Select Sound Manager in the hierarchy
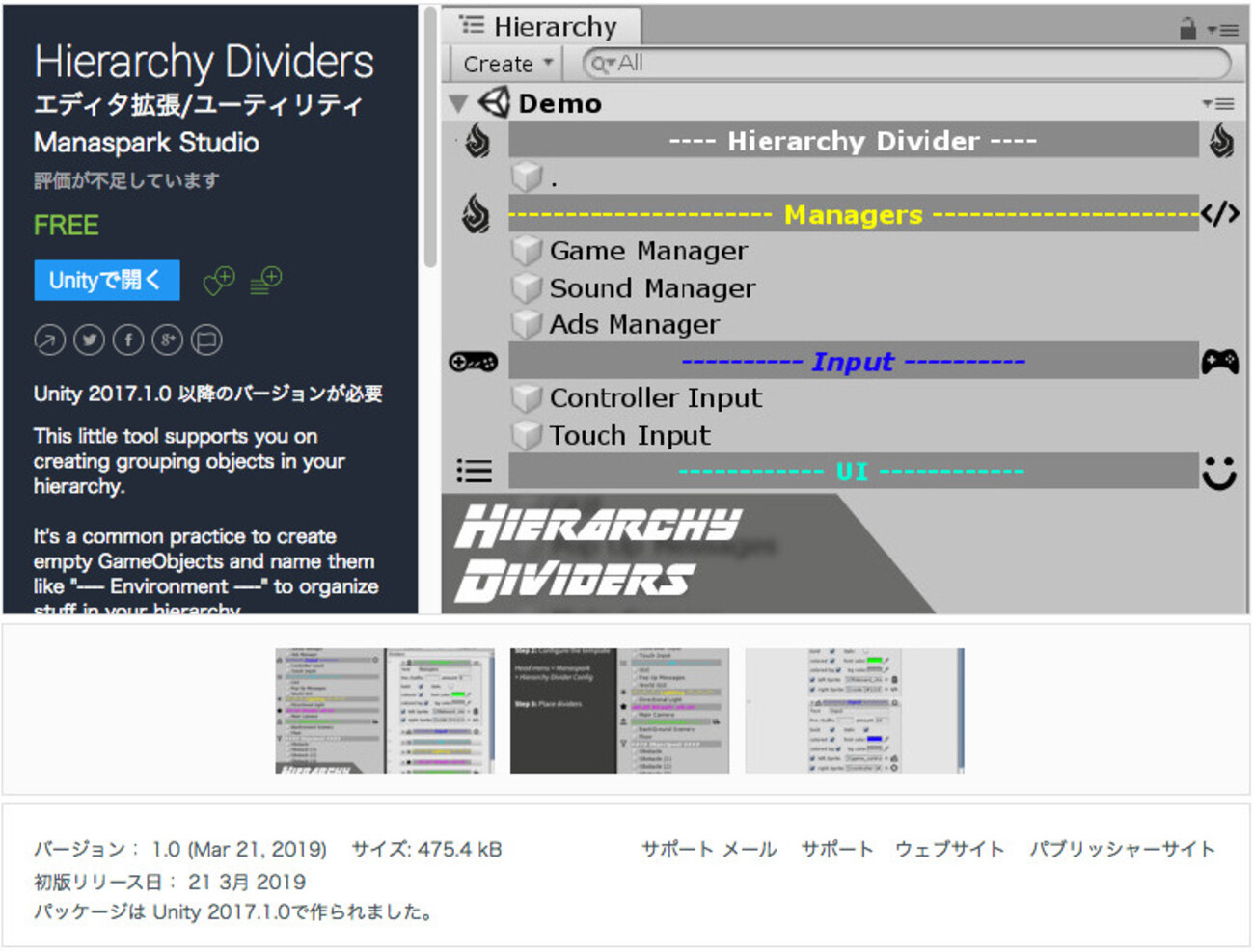This screenshot has height=952, width=1254. [652, 287]
